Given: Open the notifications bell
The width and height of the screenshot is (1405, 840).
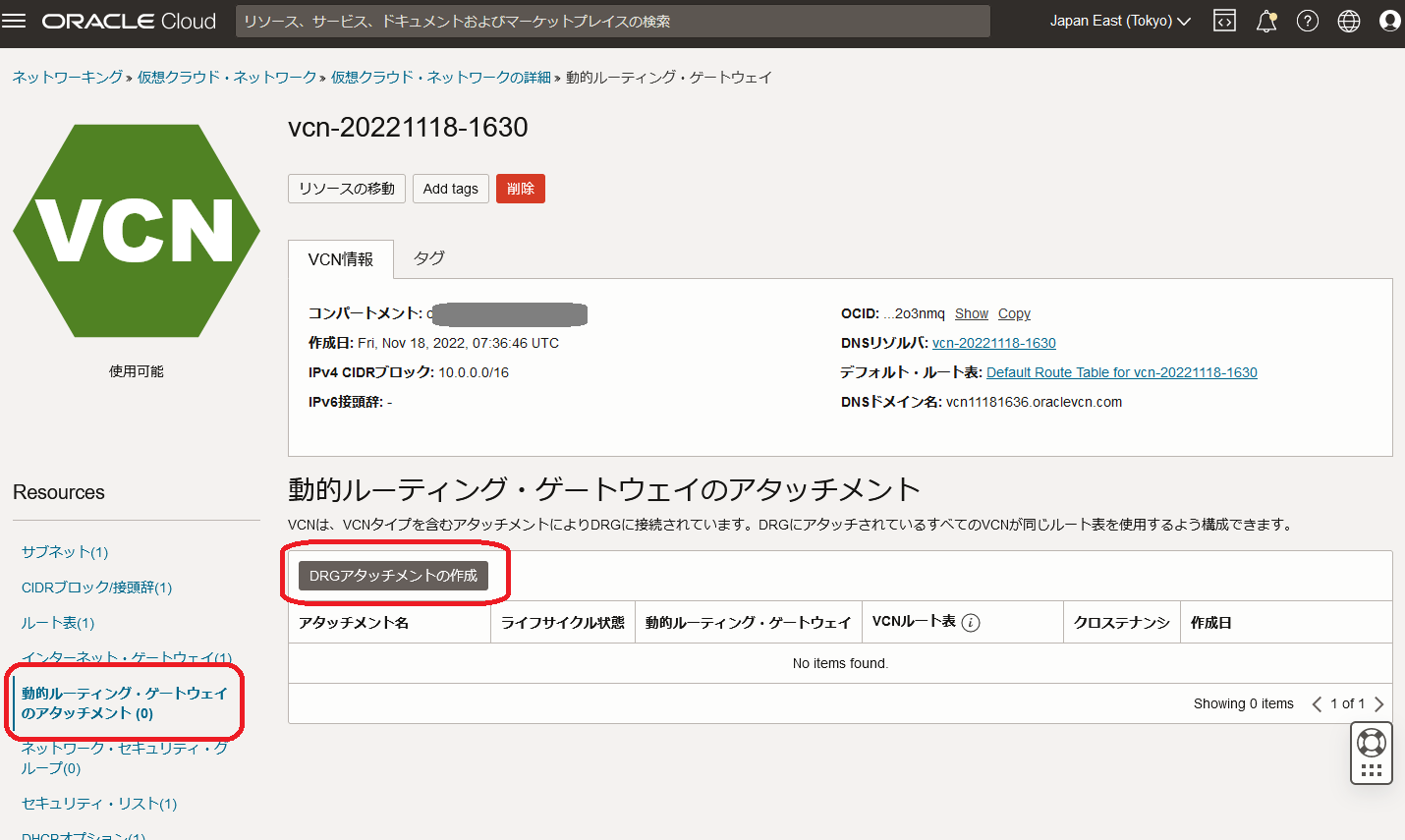Looking at the screenshot, I should pyautogui.click(x=1265, y=20).
